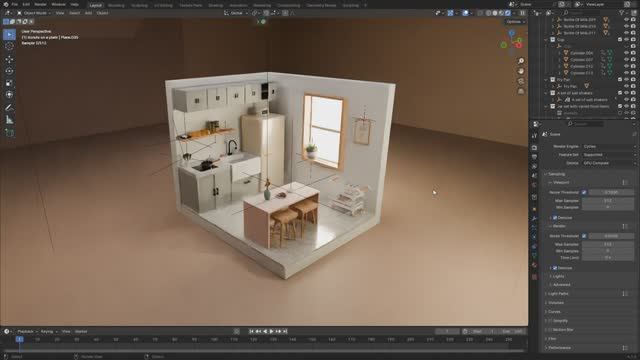Open the Scene properties tab
The image size is (640, 360).
[534, 176]
